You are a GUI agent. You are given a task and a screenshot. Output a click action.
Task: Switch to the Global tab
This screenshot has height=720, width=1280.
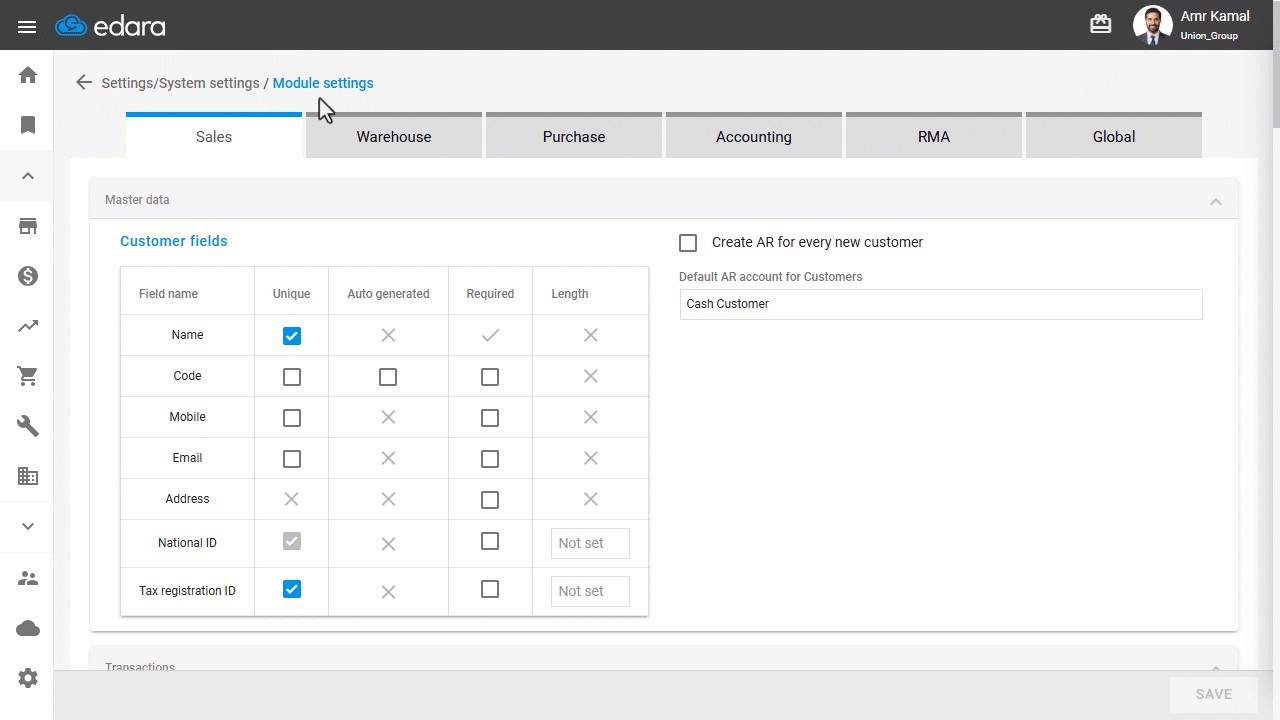tap(1114, 136)
